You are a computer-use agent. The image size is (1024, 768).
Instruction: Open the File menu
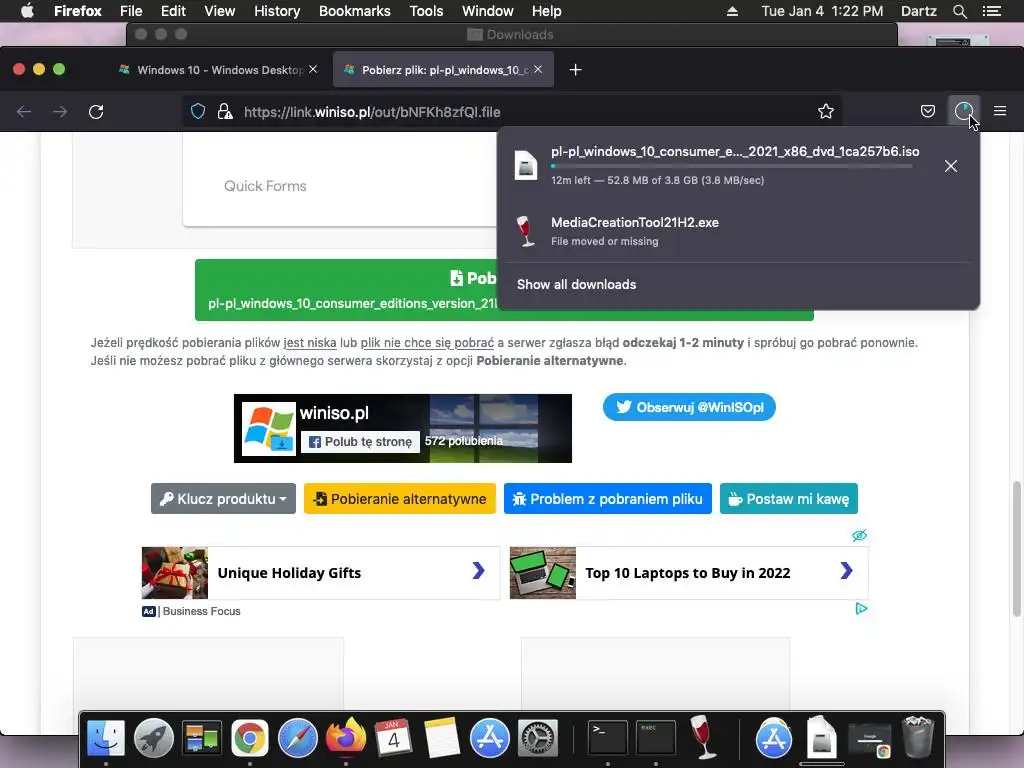131,11
